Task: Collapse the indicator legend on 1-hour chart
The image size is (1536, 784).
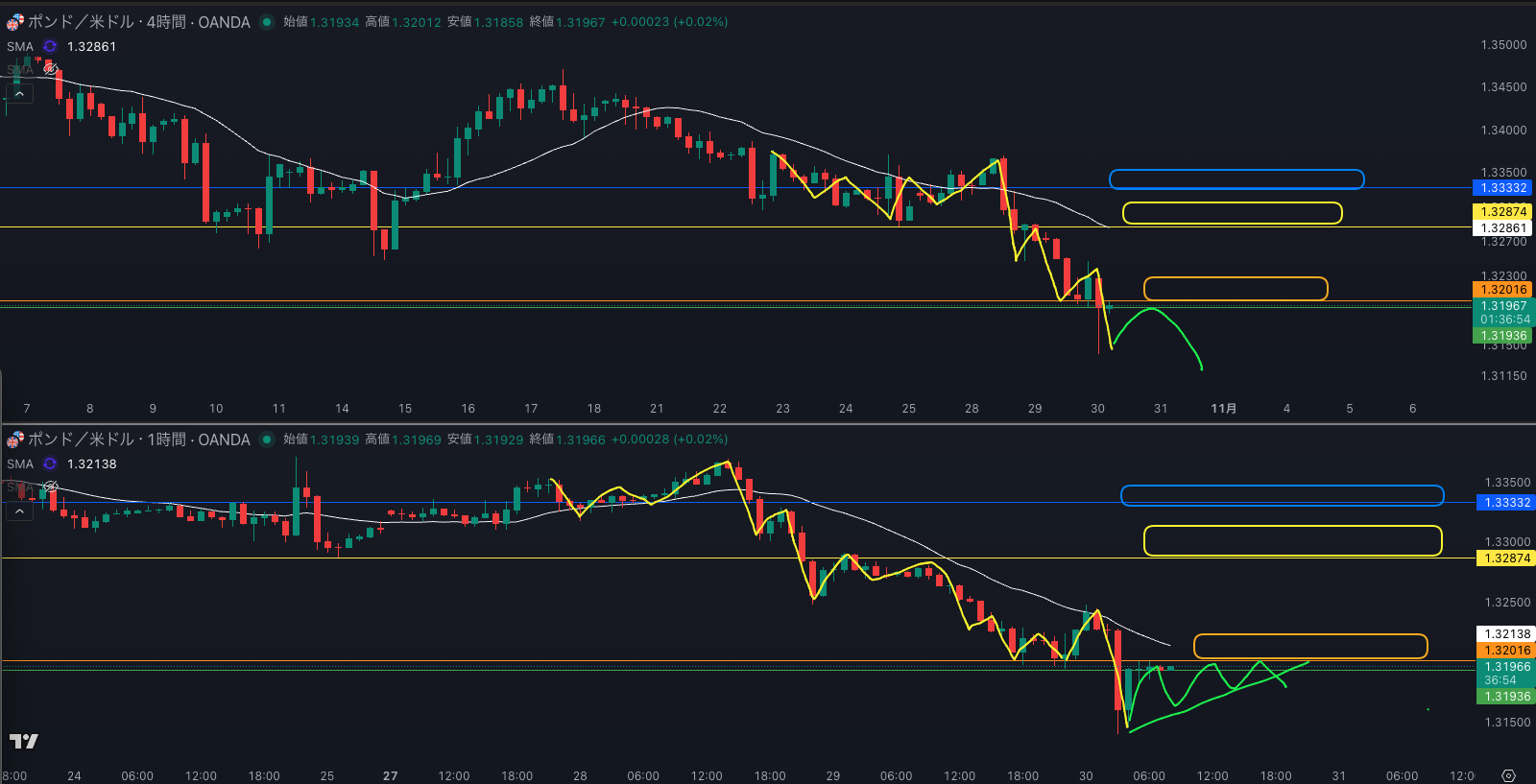Action: (19, 511)
